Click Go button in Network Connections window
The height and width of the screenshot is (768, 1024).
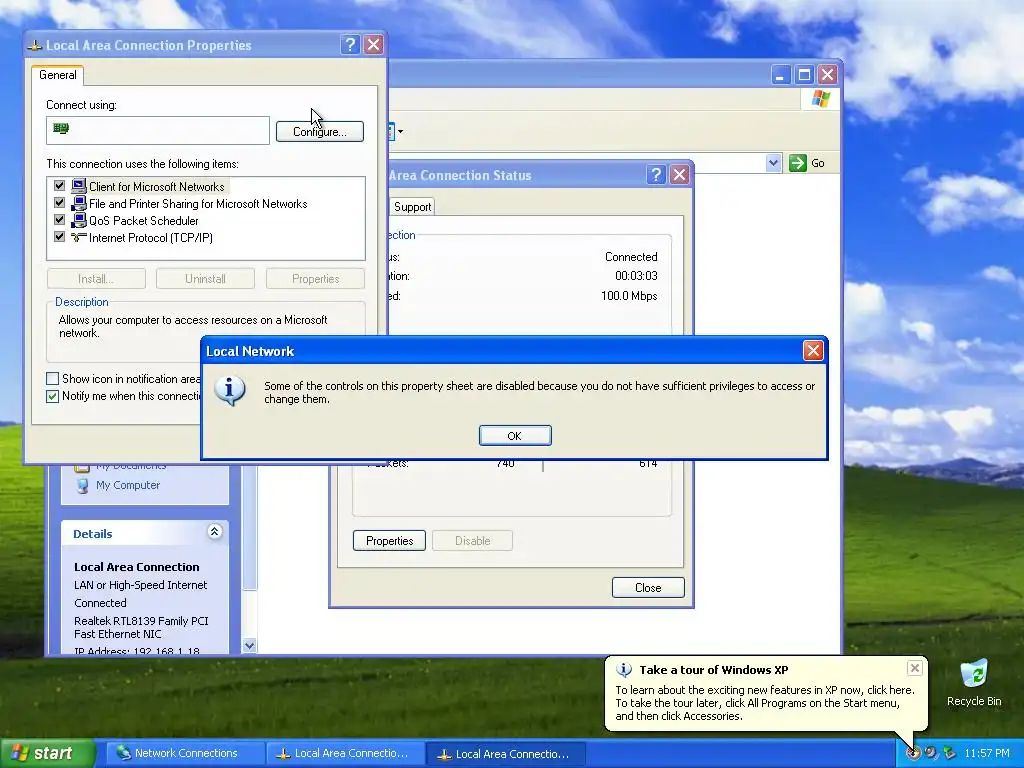point(807,163)
